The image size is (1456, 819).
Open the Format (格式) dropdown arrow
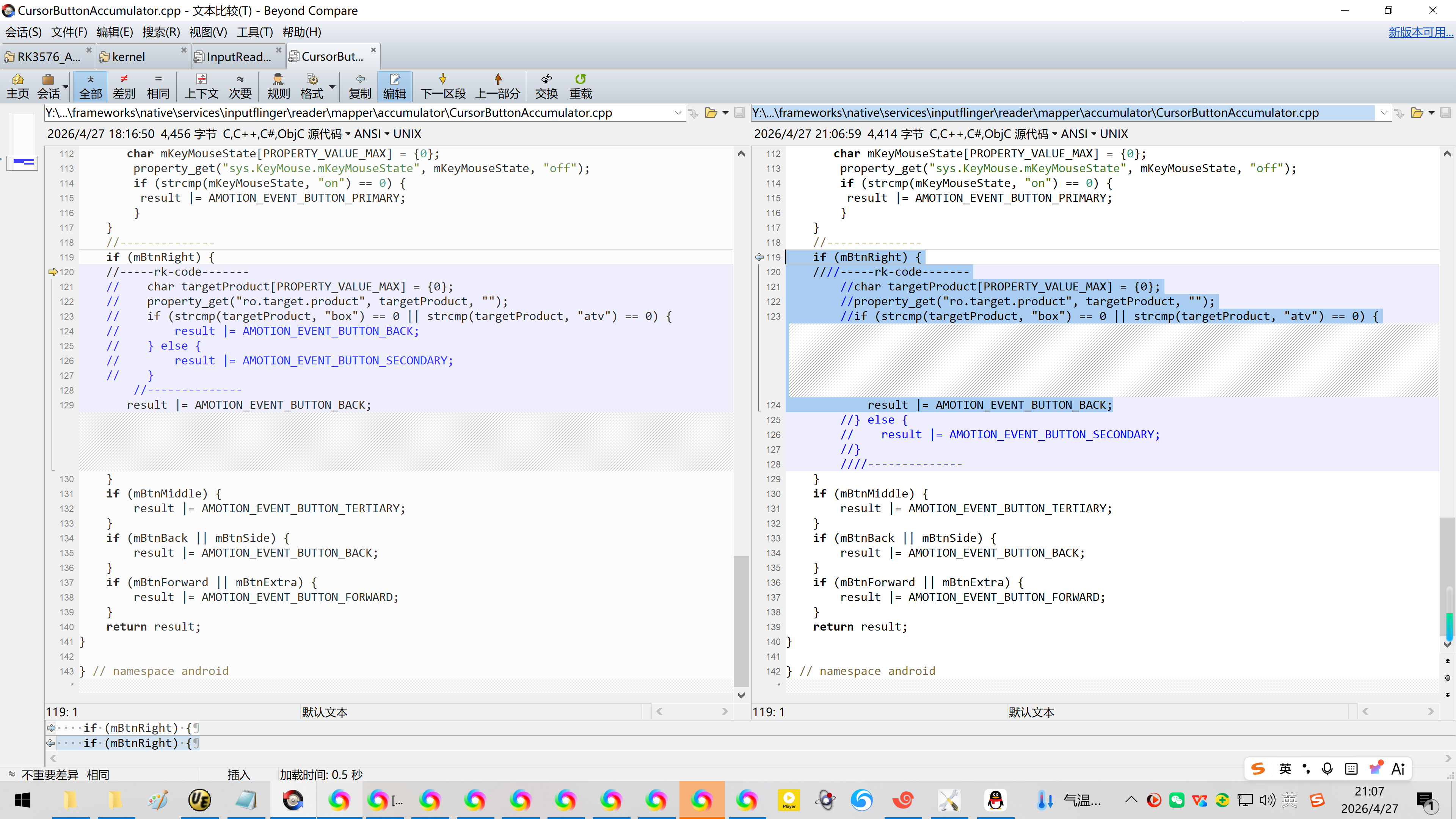coord(333,87)
